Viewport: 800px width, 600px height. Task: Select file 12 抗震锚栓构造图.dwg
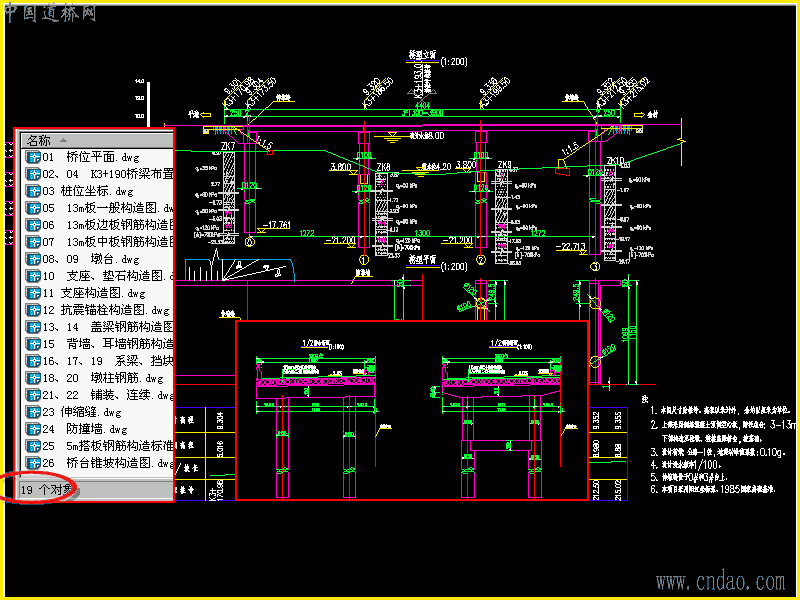tap(98, 310)
